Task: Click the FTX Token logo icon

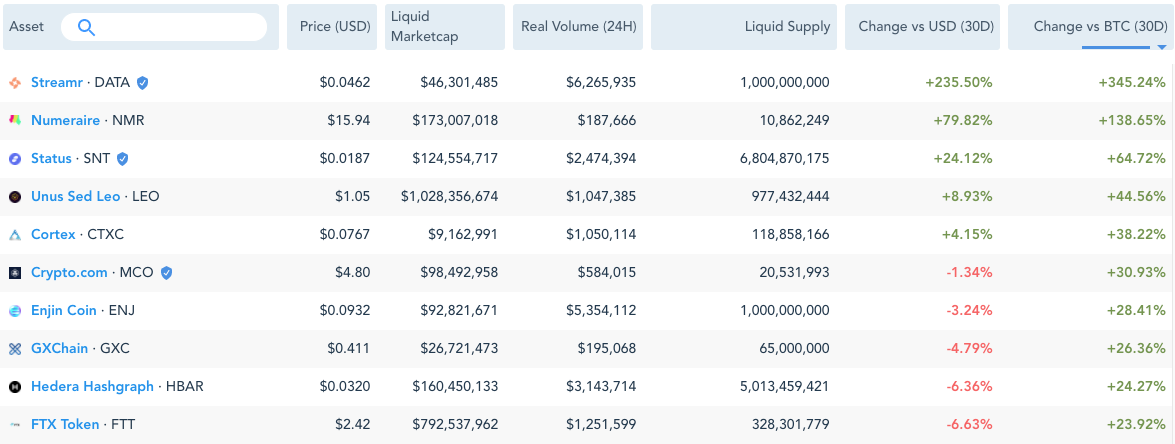Action: 15,425
